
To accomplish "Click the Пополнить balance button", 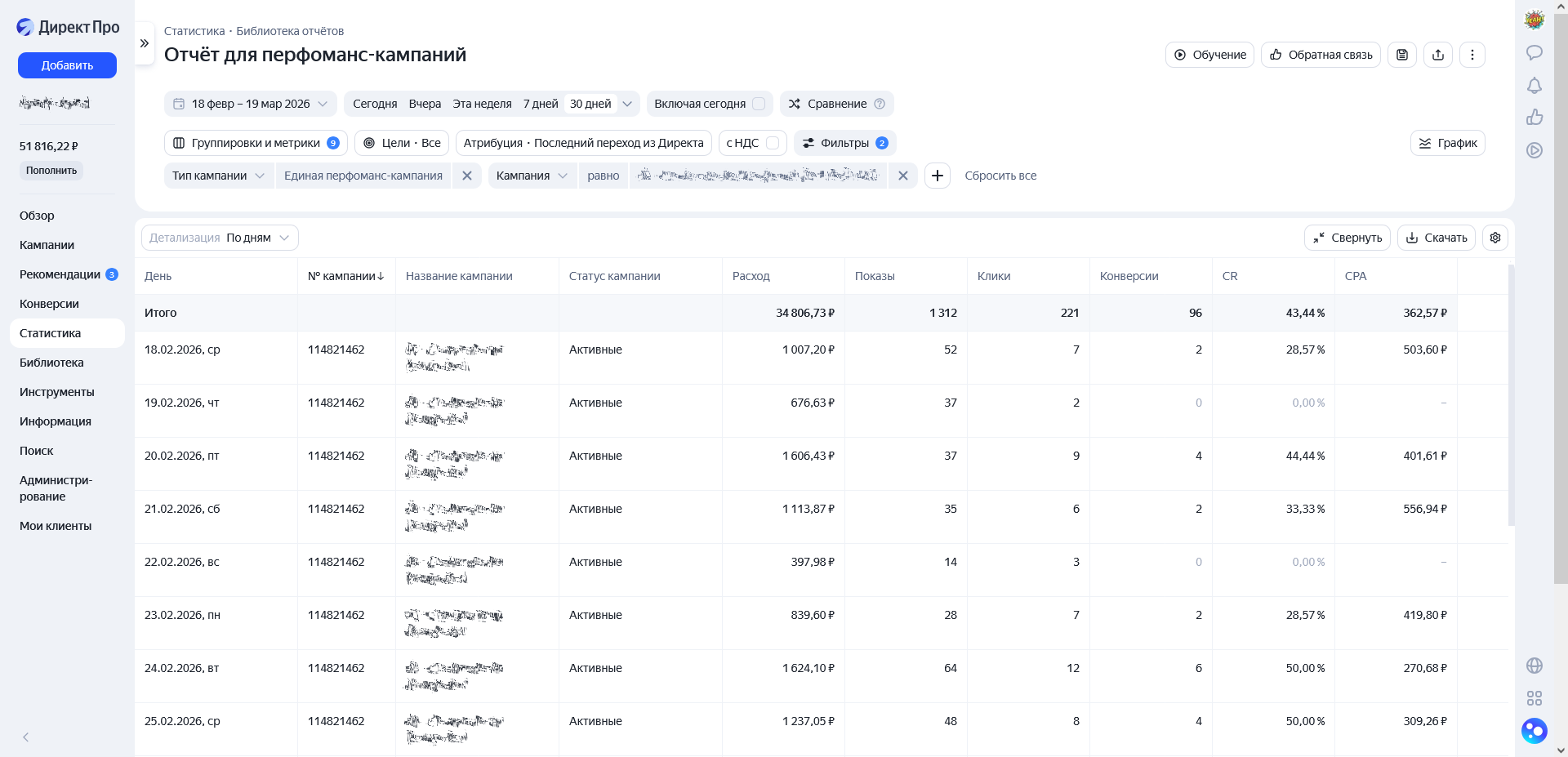I will [51, 171].
